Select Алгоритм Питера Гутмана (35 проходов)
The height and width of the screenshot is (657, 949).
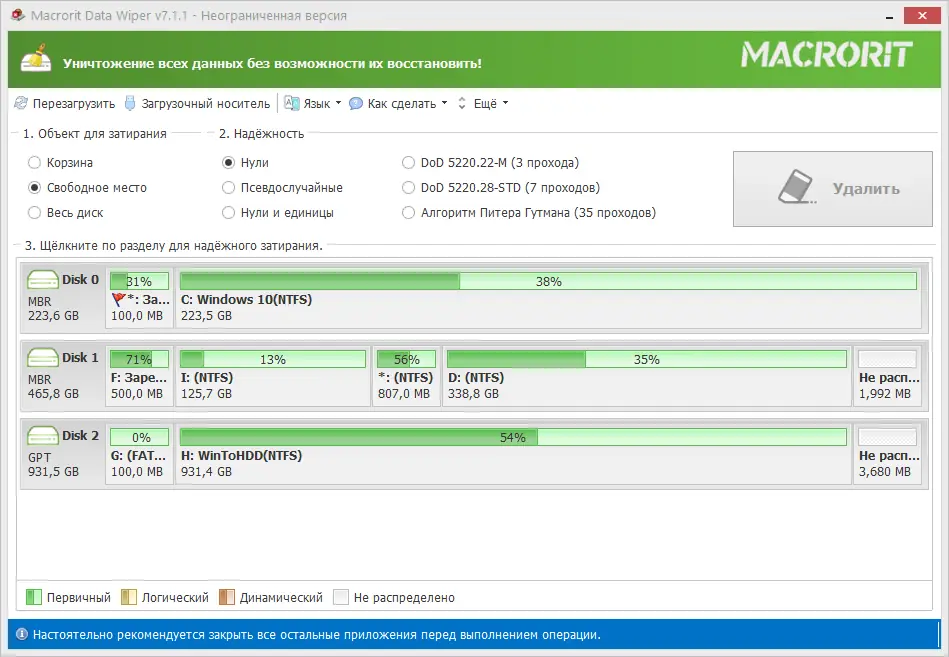click(x=408, y=212)
